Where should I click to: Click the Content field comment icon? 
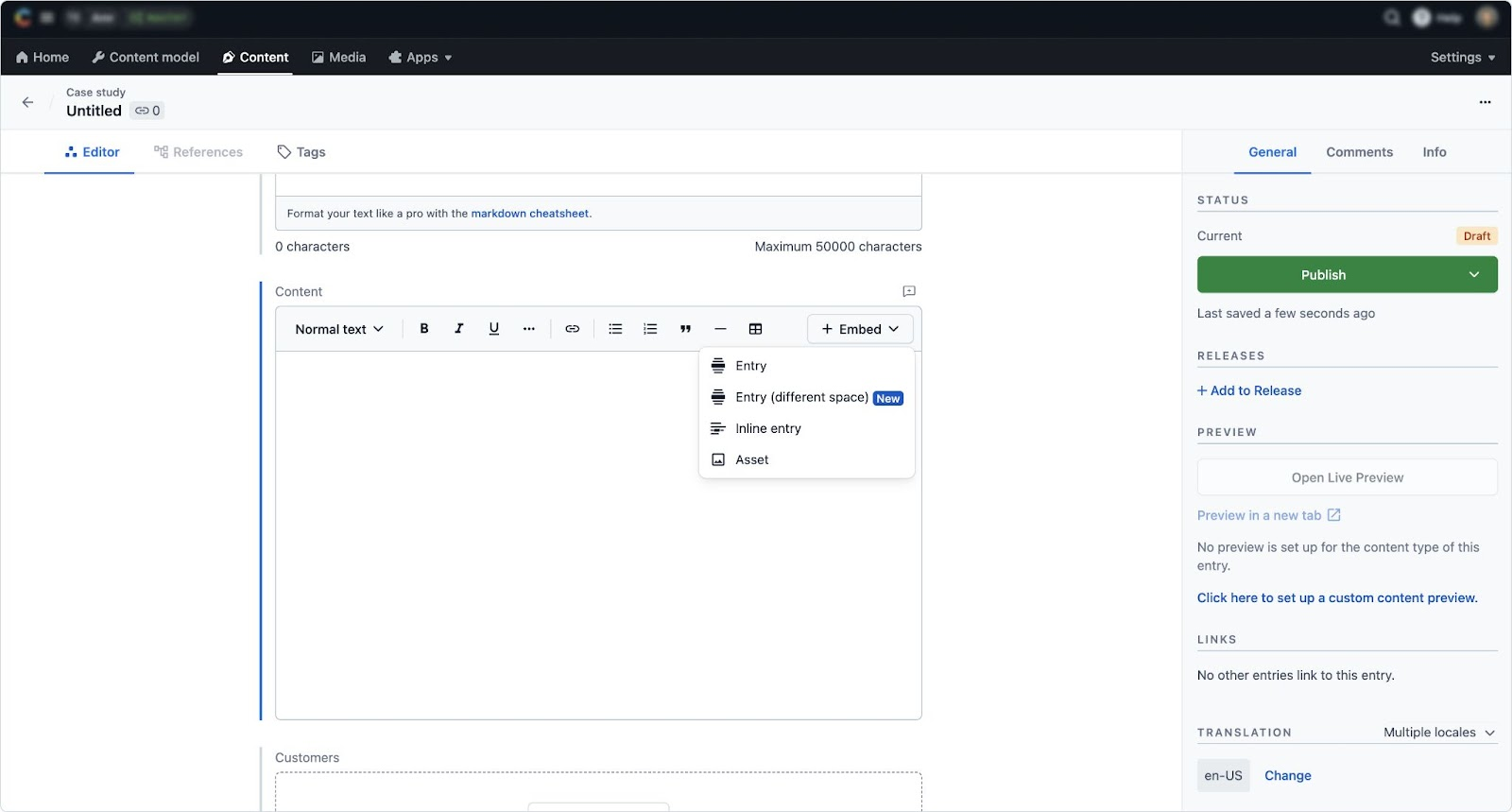pyautogui.click(x=909, y=291)
